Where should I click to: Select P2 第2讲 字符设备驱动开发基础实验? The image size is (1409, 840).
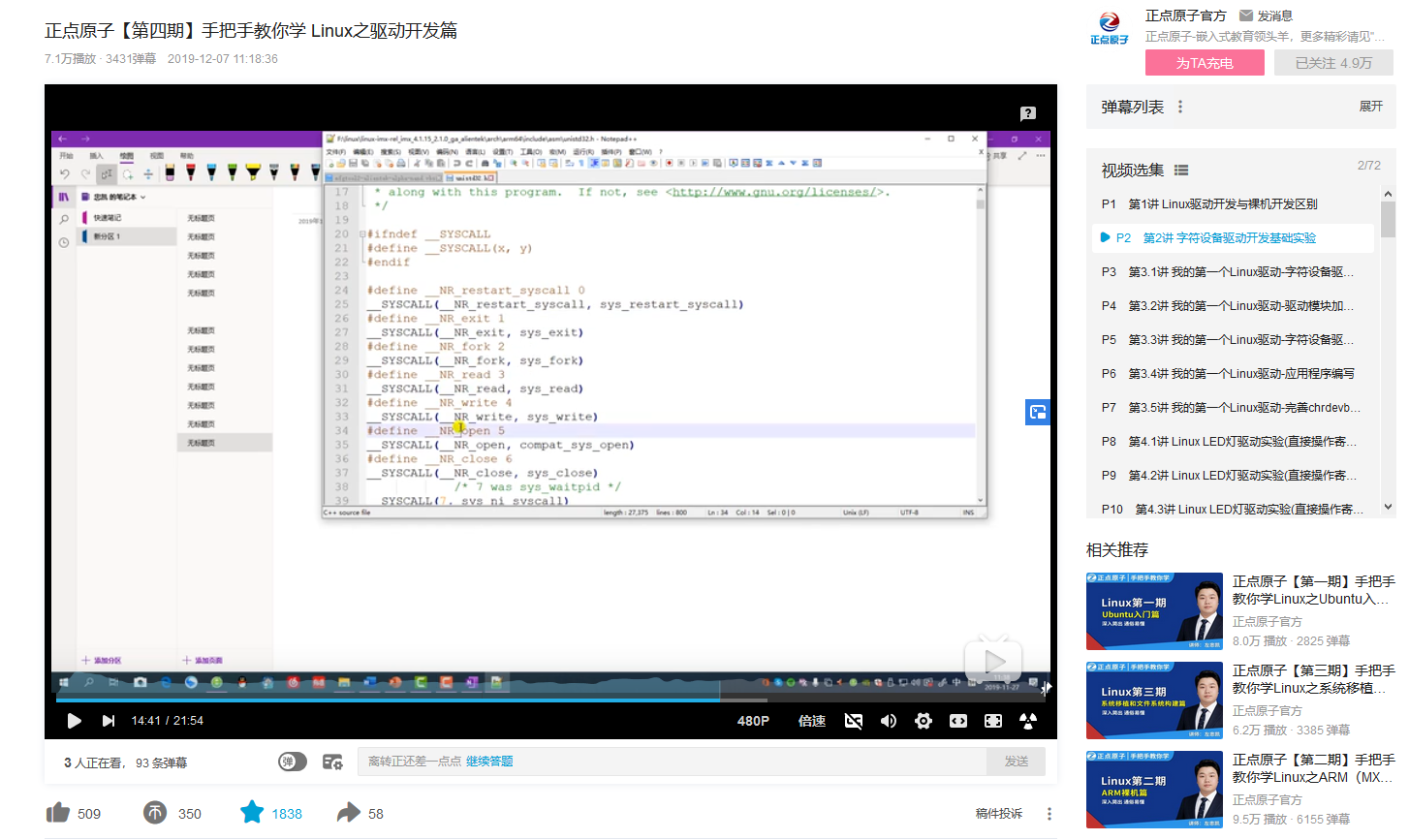(x=1233, y=238)
